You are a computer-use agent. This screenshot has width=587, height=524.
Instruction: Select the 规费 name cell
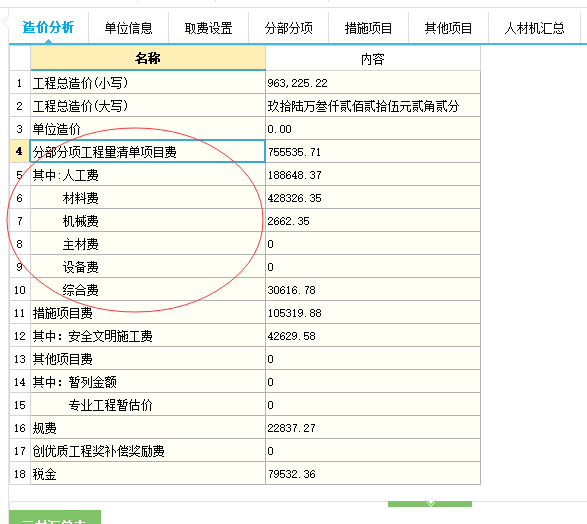tap(148, 428)
